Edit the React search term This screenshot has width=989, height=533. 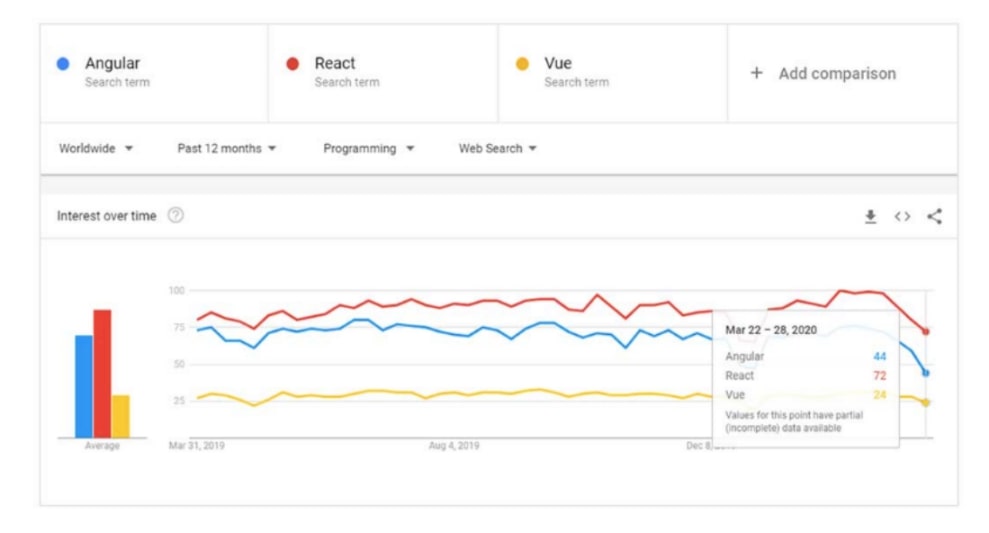335,64
